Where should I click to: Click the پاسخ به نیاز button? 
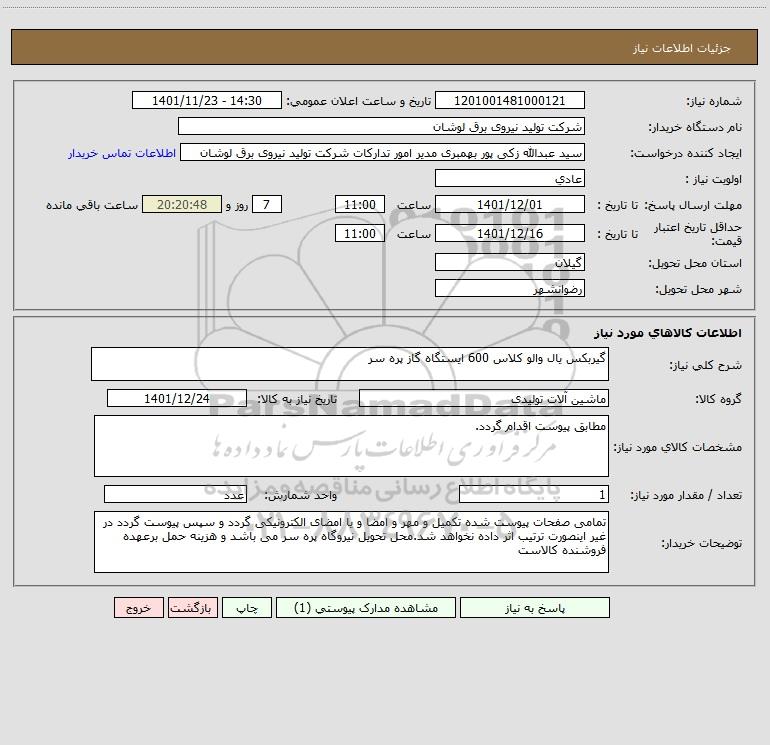(534, 607)
